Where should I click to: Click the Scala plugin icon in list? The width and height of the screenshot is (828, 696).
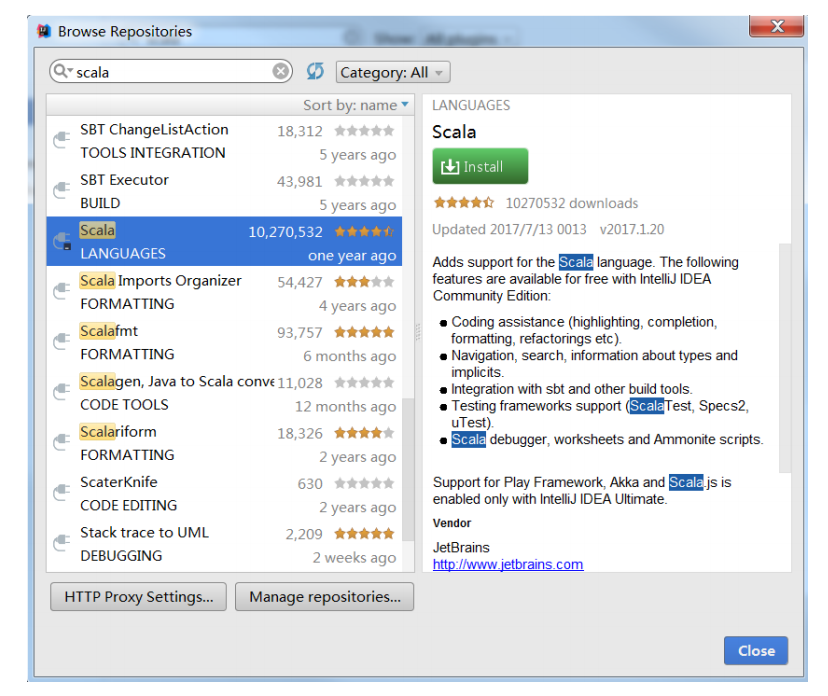[62, 241]
